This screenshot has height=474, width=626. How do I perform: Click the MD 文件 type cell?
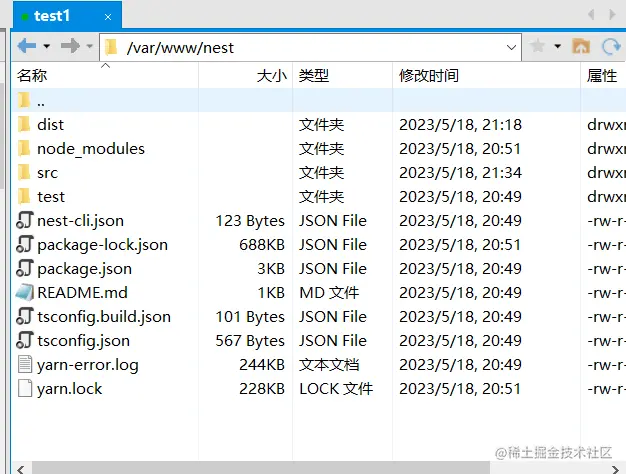329,293
